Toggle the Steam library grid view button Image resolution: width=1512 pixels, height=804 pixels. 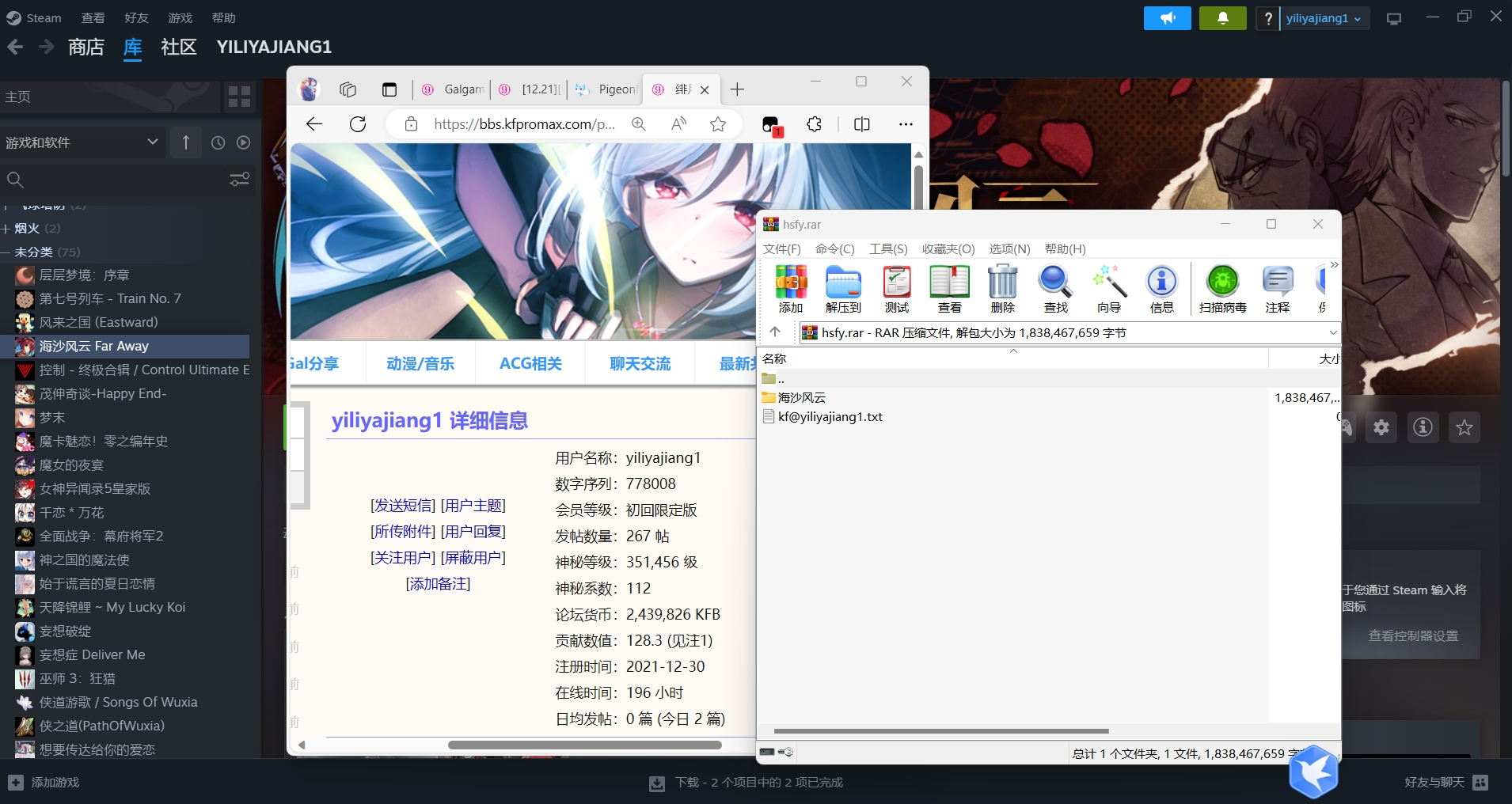point(239,97)
